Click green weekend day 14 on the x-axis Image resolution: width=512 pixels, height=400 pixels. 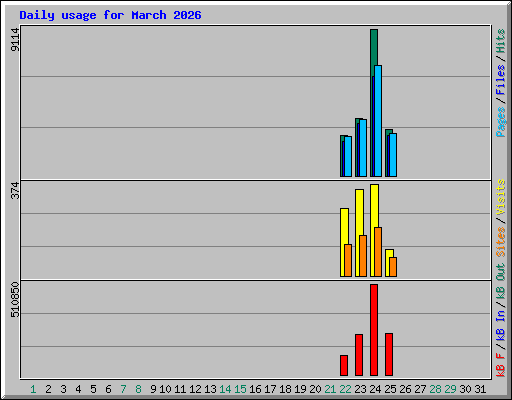point(225,389)
